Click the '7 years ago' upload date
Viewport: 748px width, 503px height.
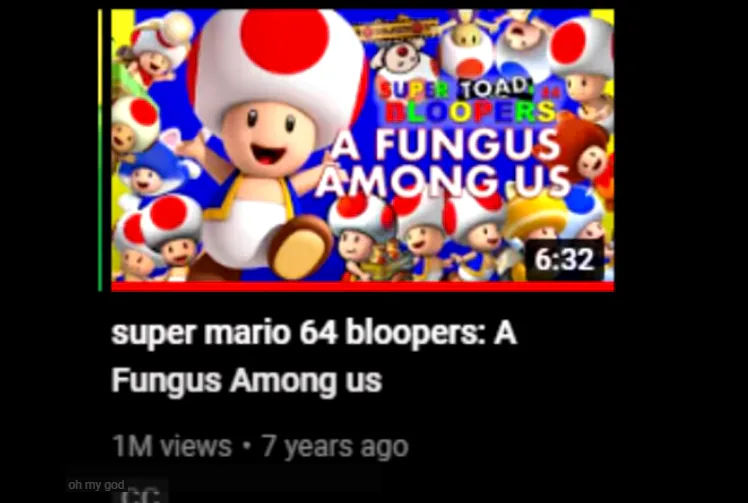335,447
